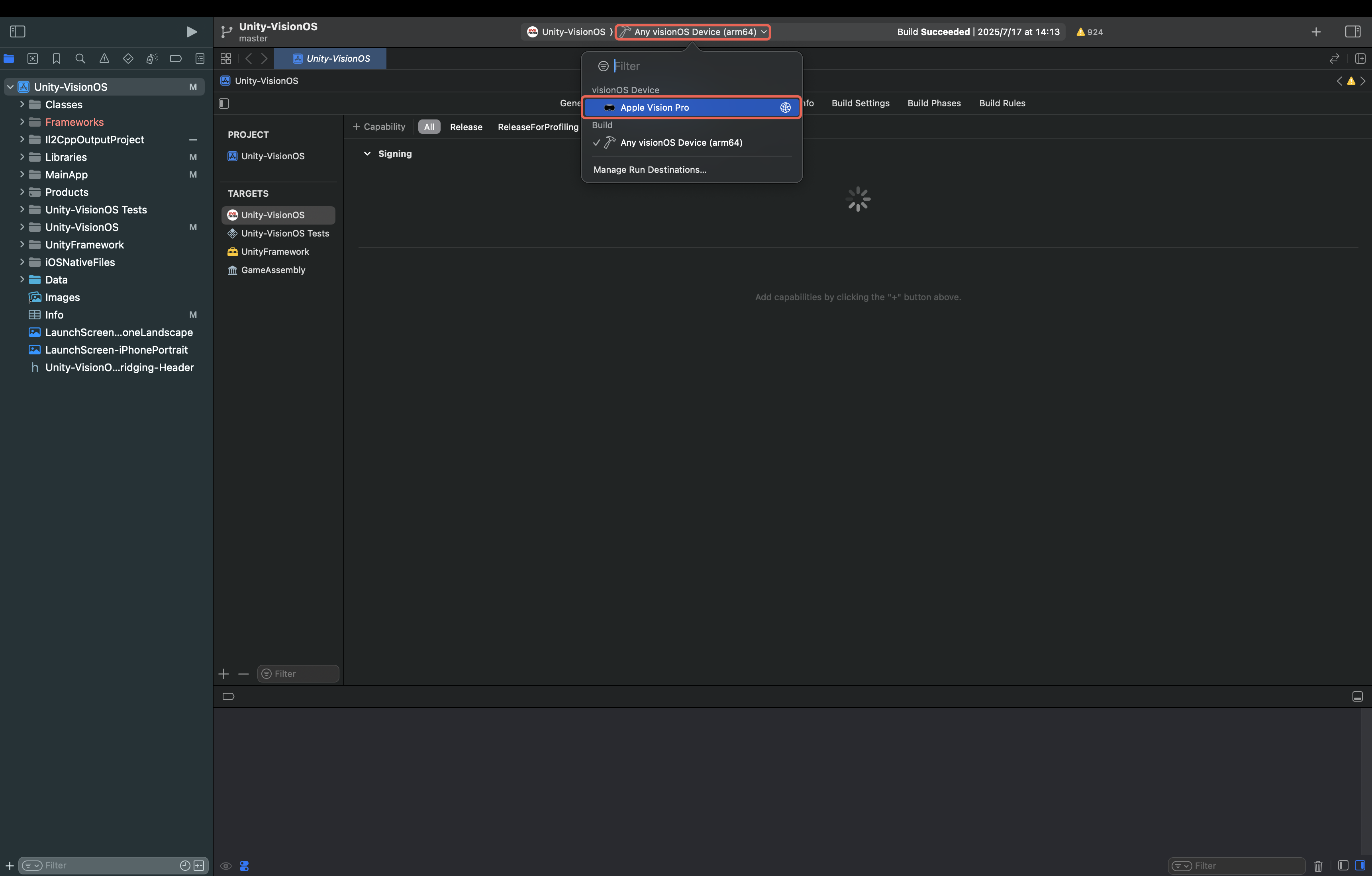Open the Source Control navigator icon

pos(33,58)
